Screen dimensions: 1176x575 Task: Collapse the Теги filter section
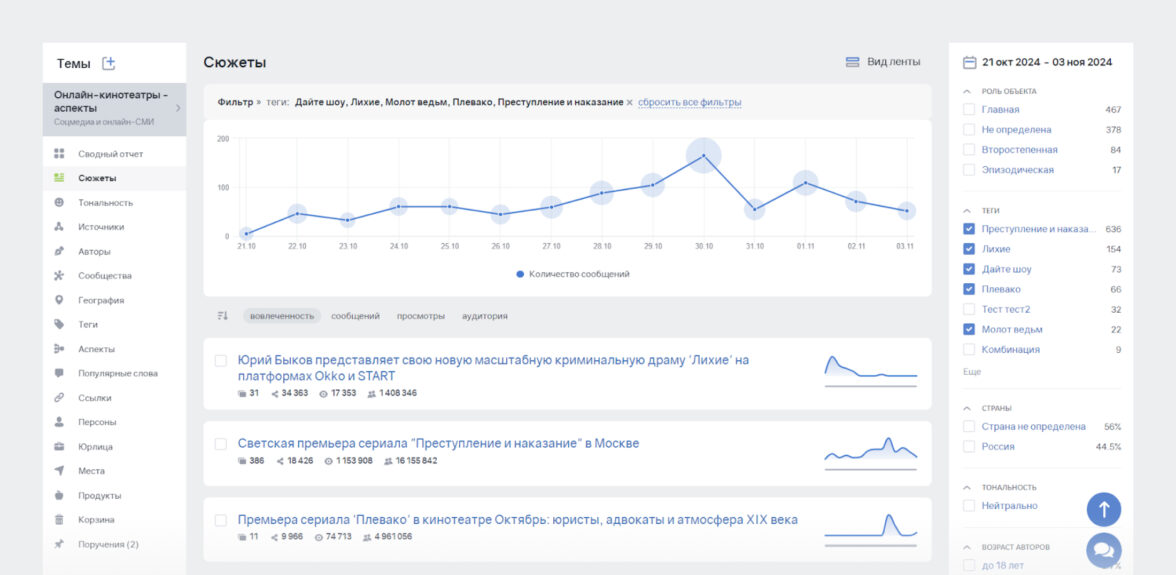pos(968,211)
